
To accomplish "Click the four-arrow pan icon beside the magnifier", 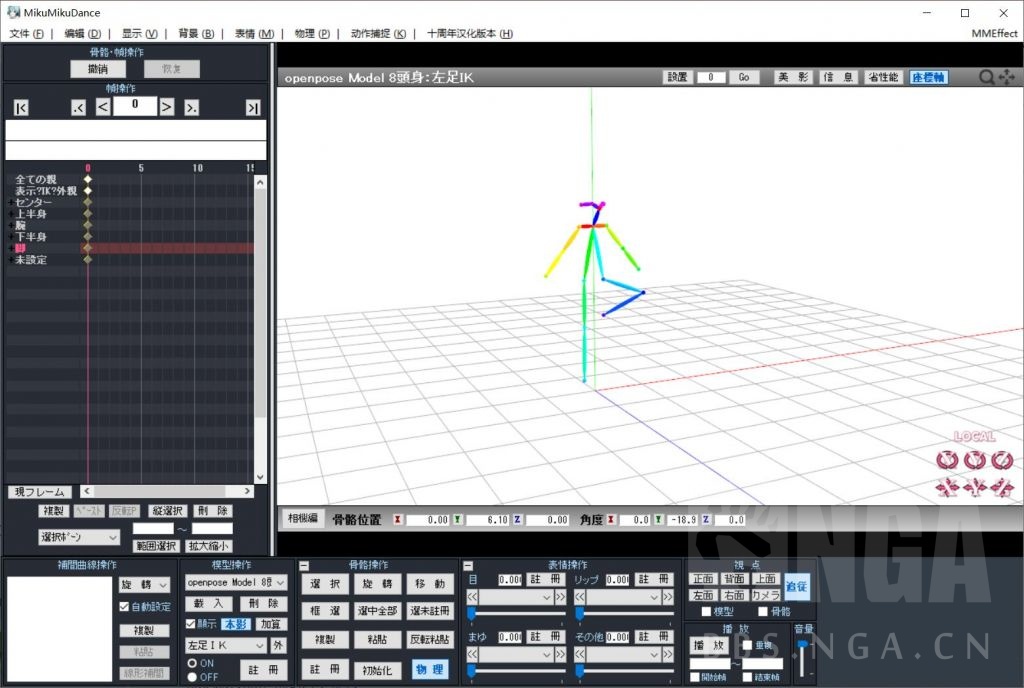I will click(1006, 77).
